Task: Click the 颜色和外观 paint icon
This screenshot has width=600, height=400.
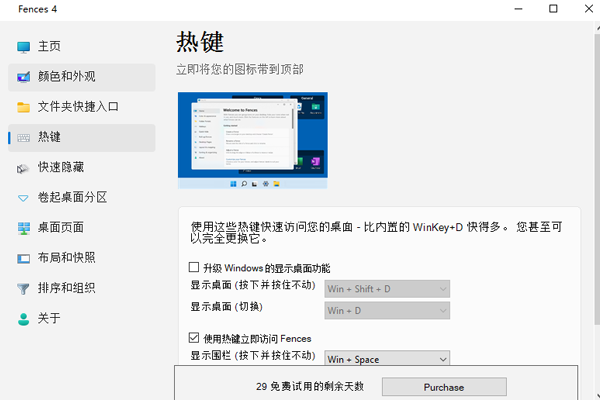Action: click(x=23, y=77)
